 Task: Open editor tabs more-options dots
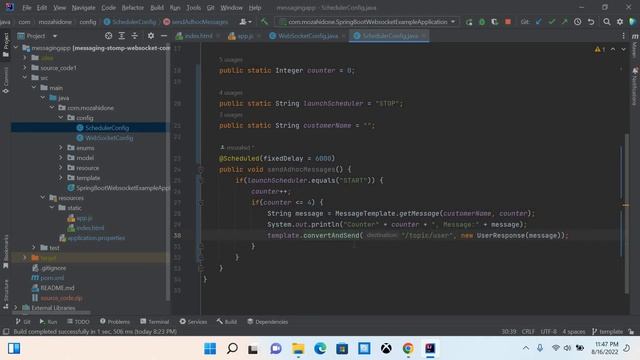[x=623, y=36]
